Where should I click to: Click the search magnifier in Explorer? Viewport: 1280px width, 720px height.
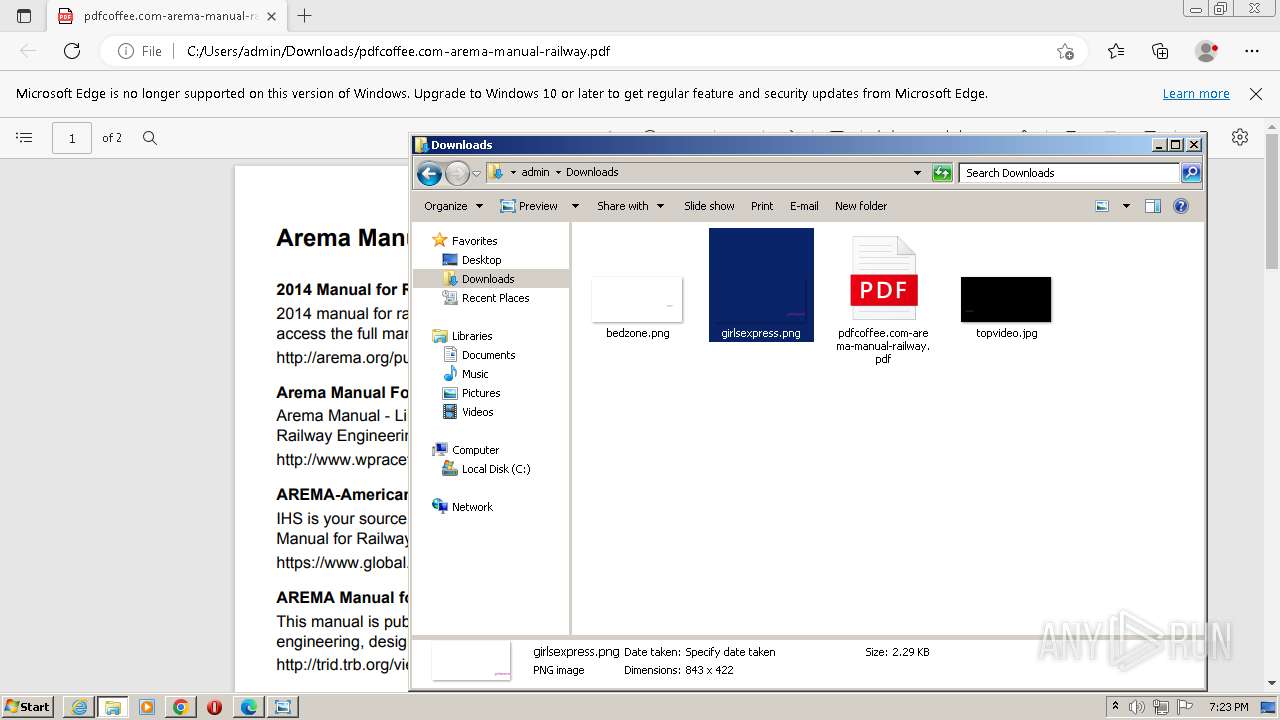pos(1190,173)
